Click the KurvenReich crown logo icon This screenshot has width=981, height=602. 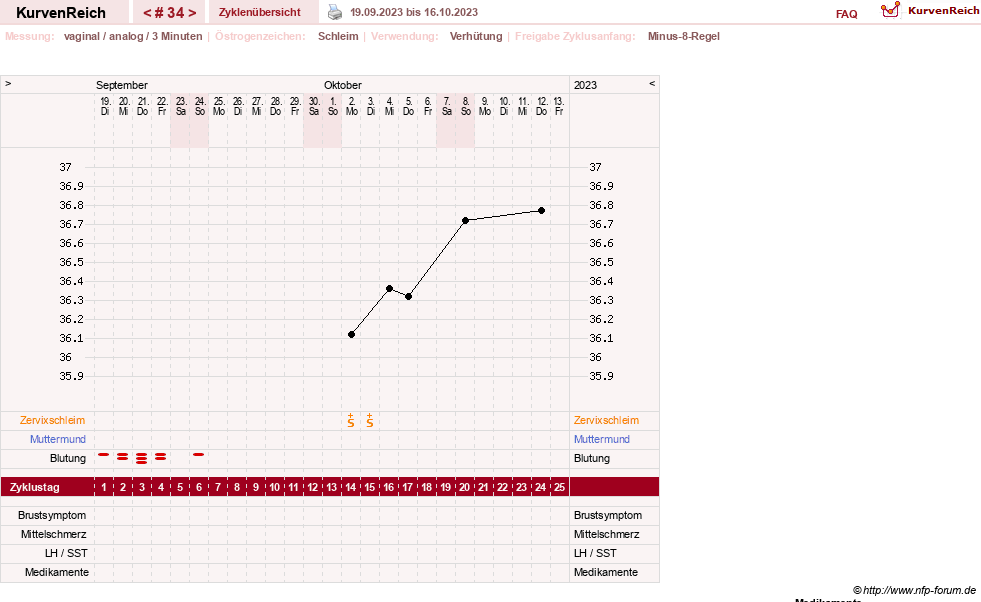click(890, 10)
